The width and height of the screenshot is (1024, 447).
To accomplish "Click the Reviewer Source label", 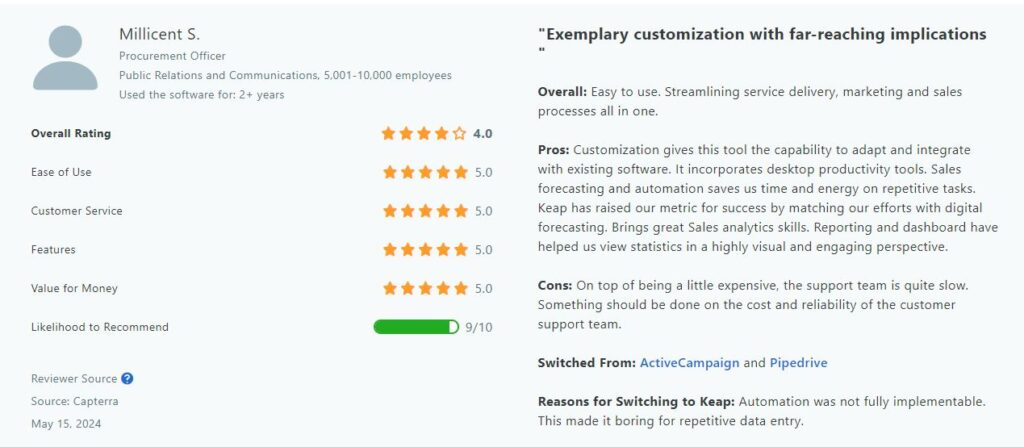I will coord(74,378).
